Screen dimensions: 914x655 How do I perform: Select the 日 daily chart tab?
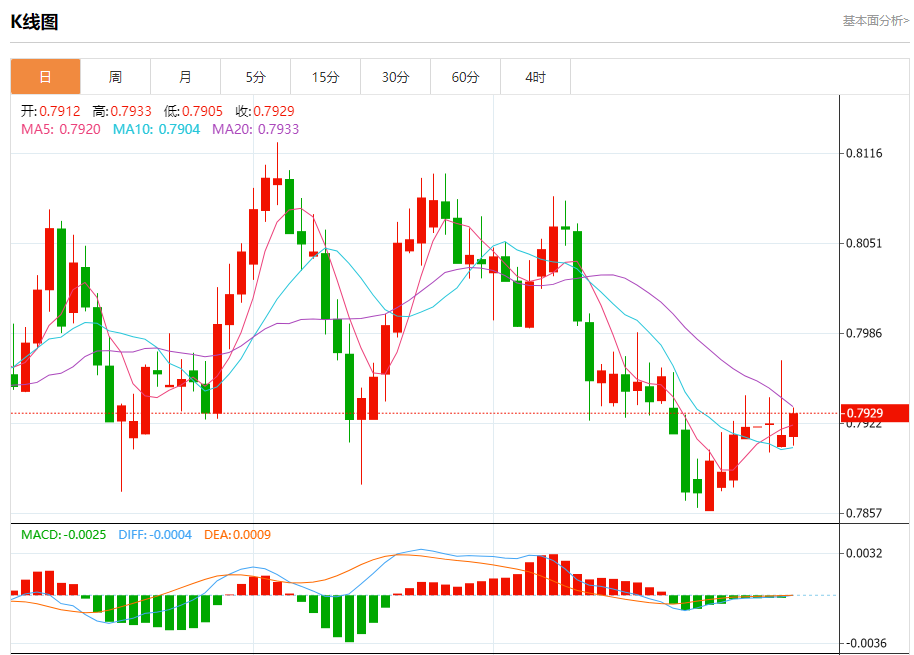[45, 76]
